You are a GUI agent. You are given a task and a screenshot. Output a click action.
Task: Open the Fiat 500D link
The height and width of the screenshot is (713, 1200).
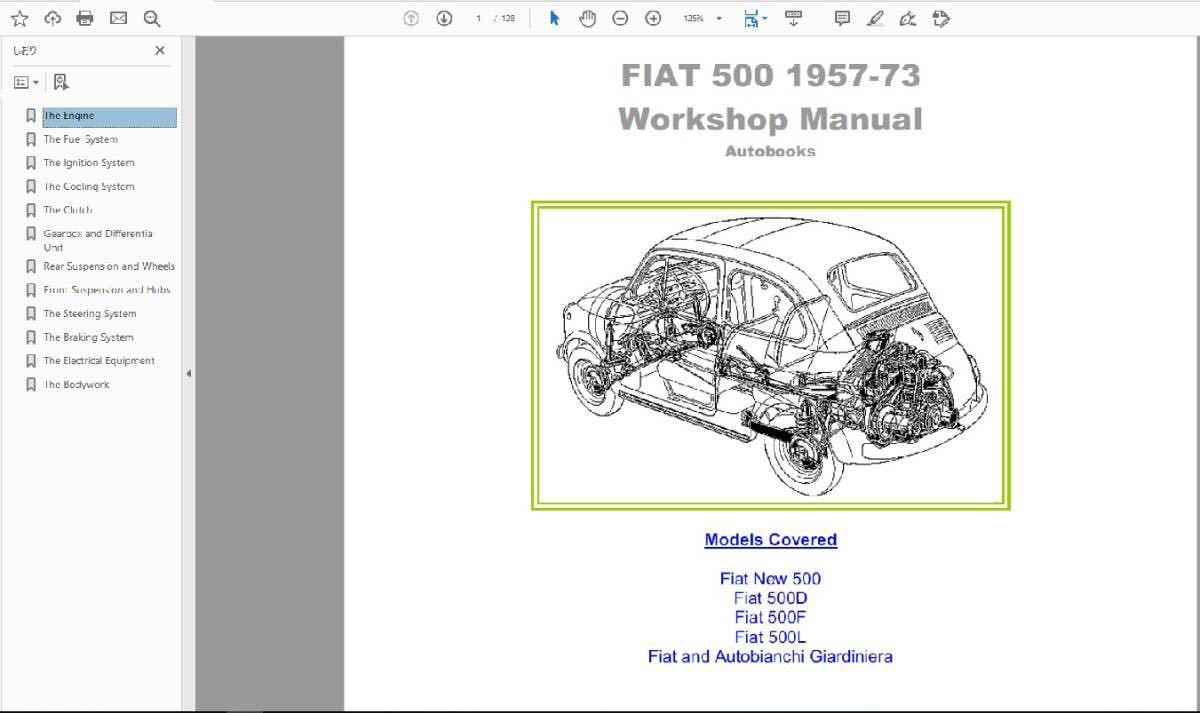tap(770, 598)
